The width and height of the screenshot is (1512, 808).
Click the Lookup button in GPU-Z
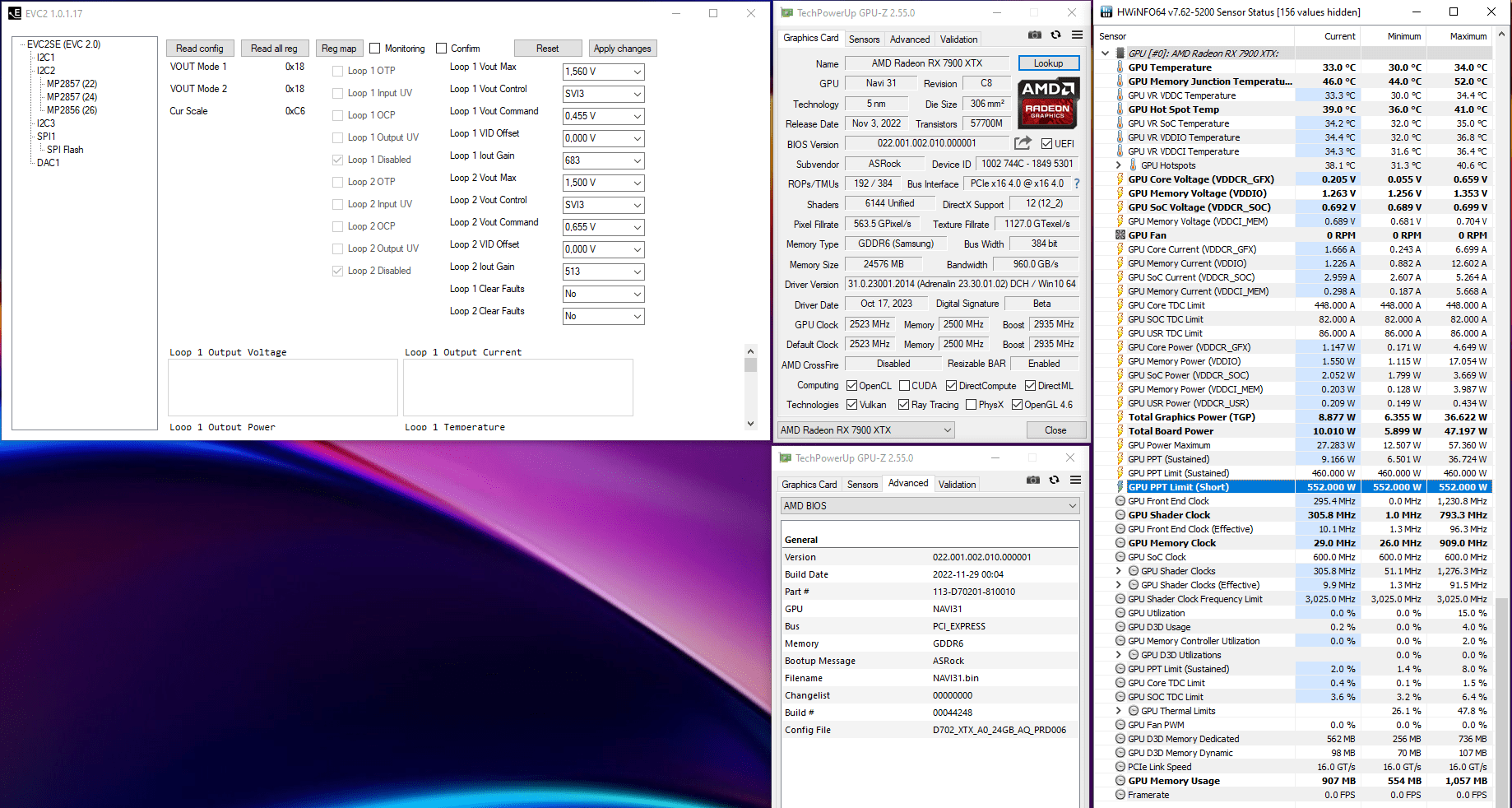point(1048,63)
